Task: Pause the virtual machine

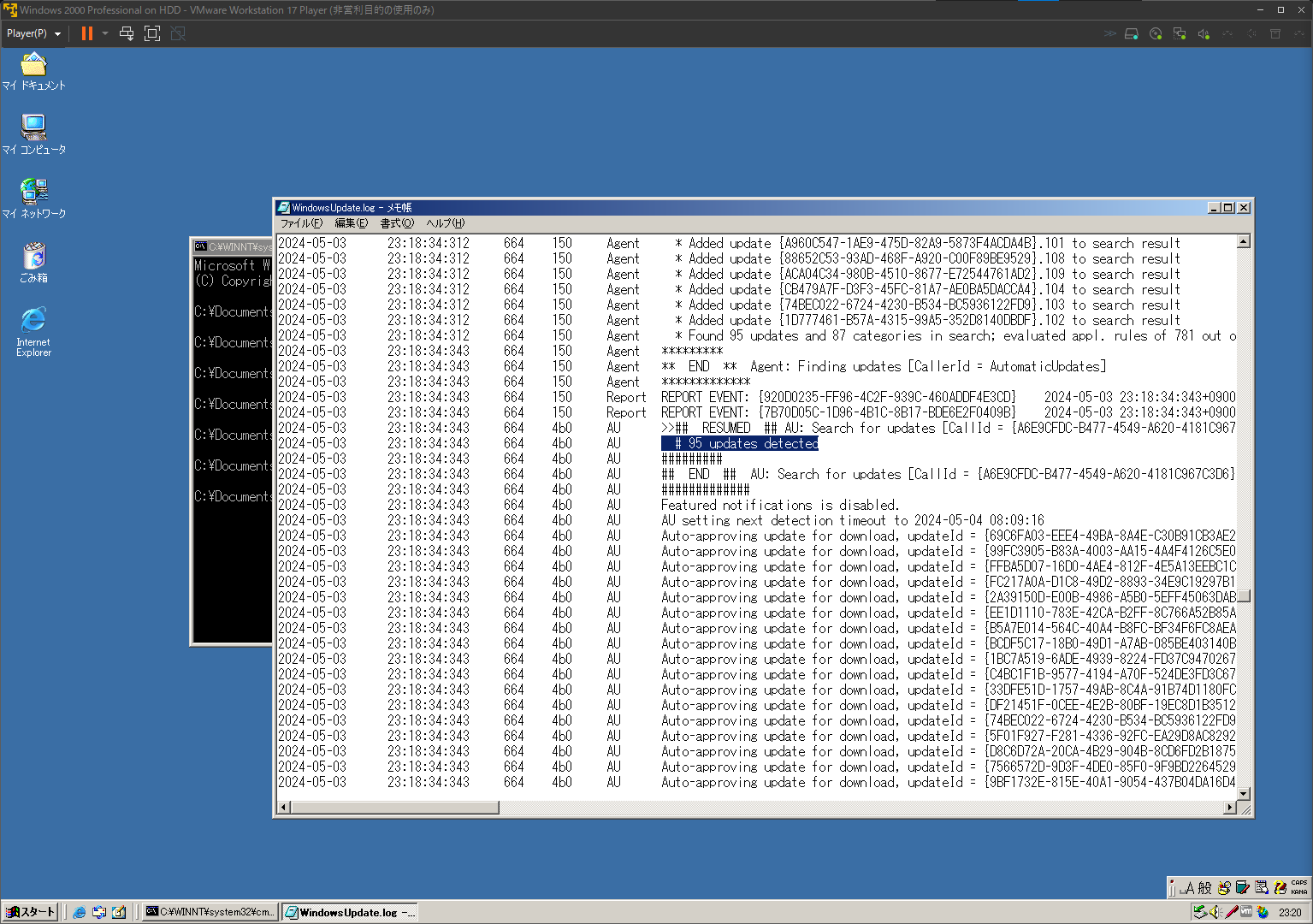Action: 86,33
